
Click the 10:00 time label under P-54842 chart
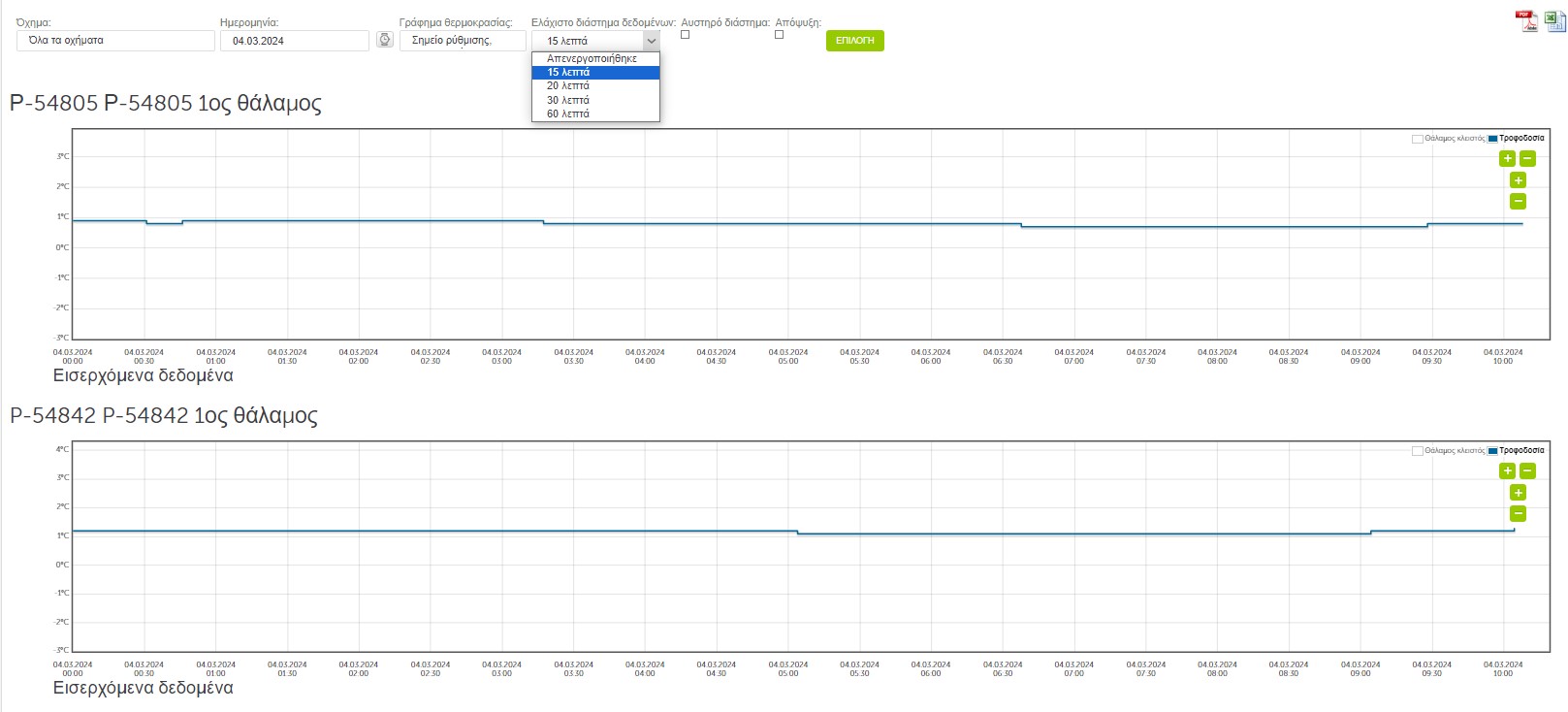(x=1502, y=669)
